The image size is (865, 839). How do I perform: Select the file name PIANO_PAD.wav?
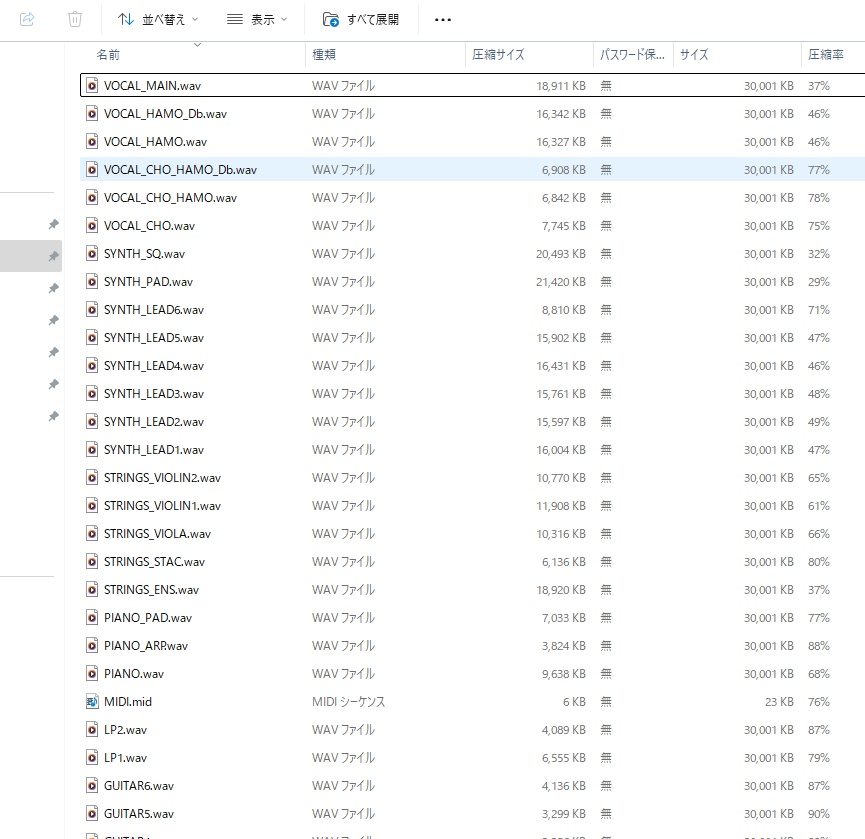click(x=148, y=618)
